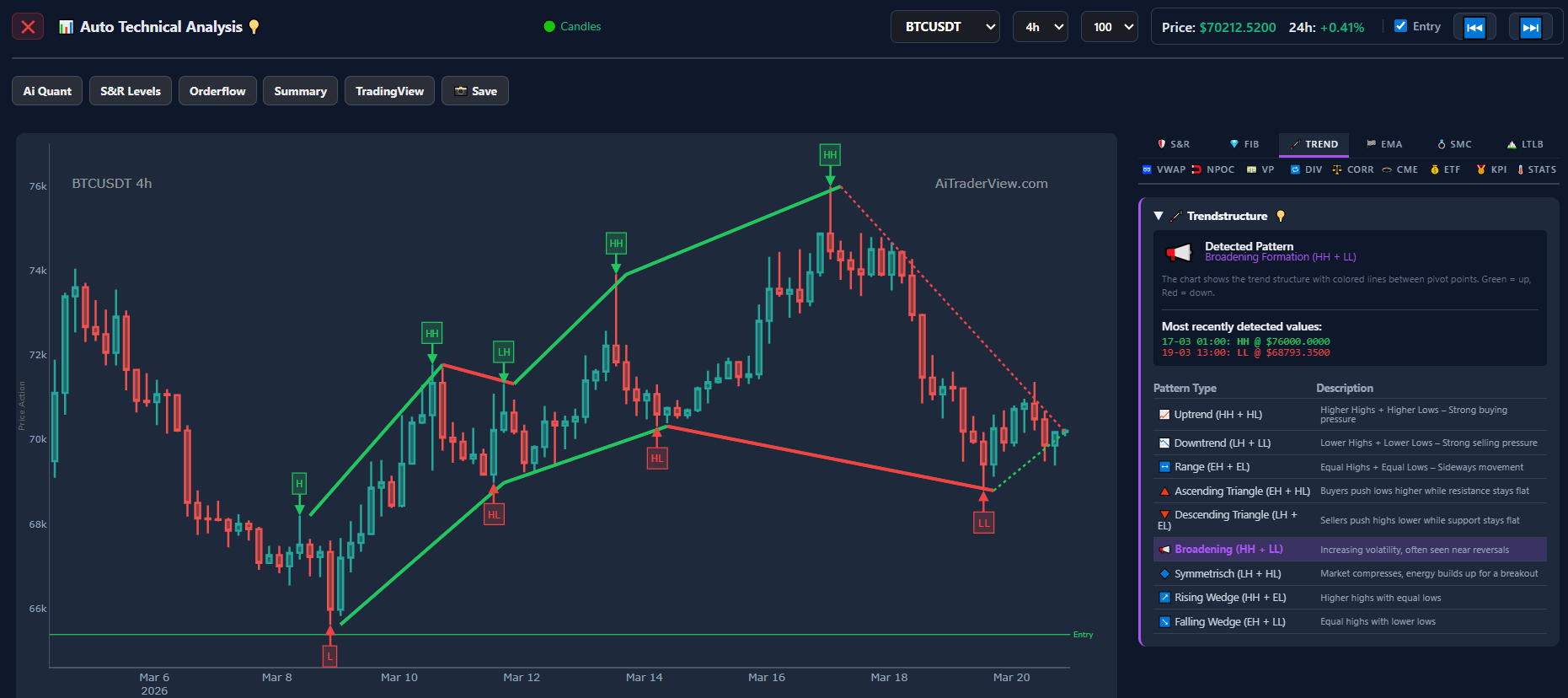
Task: Switch to the FIB tab
Action: pyautogui.click(x=1244, y=144)
